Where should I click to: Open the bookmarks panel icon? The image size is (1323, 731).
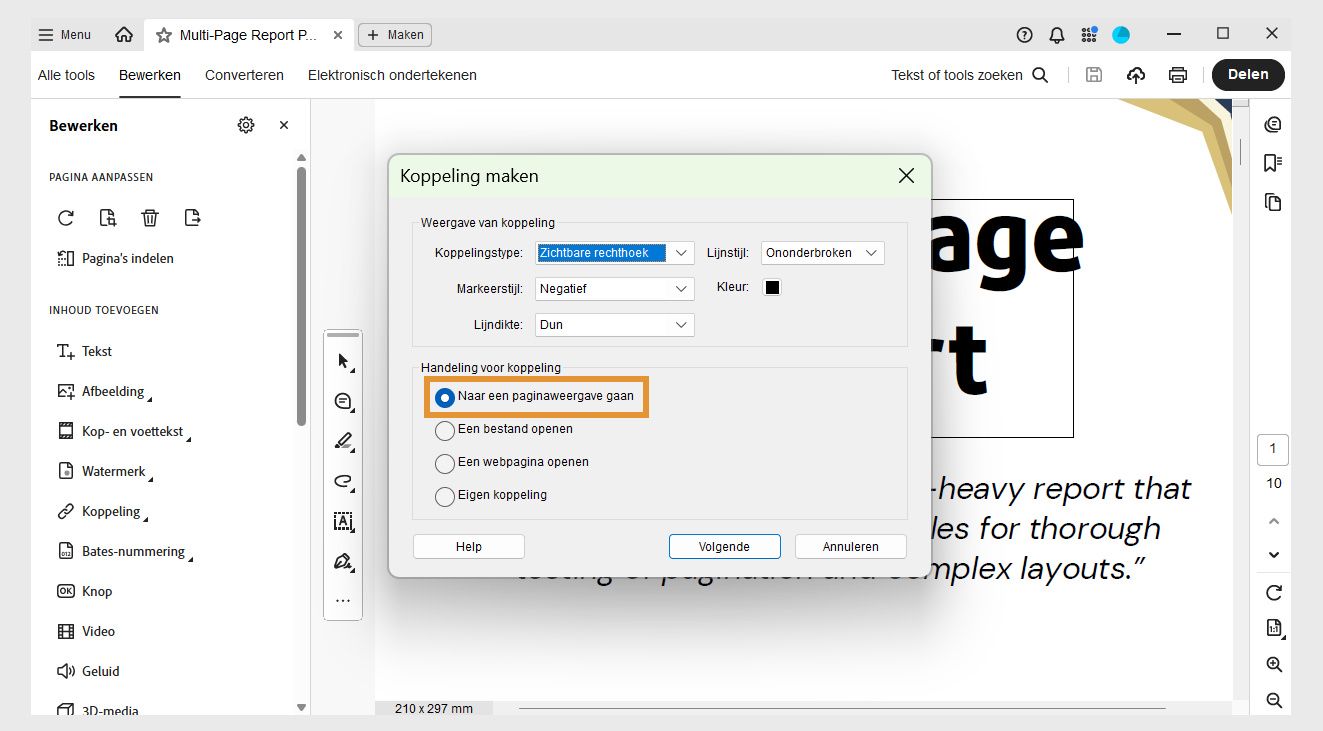click(1273, 163)
